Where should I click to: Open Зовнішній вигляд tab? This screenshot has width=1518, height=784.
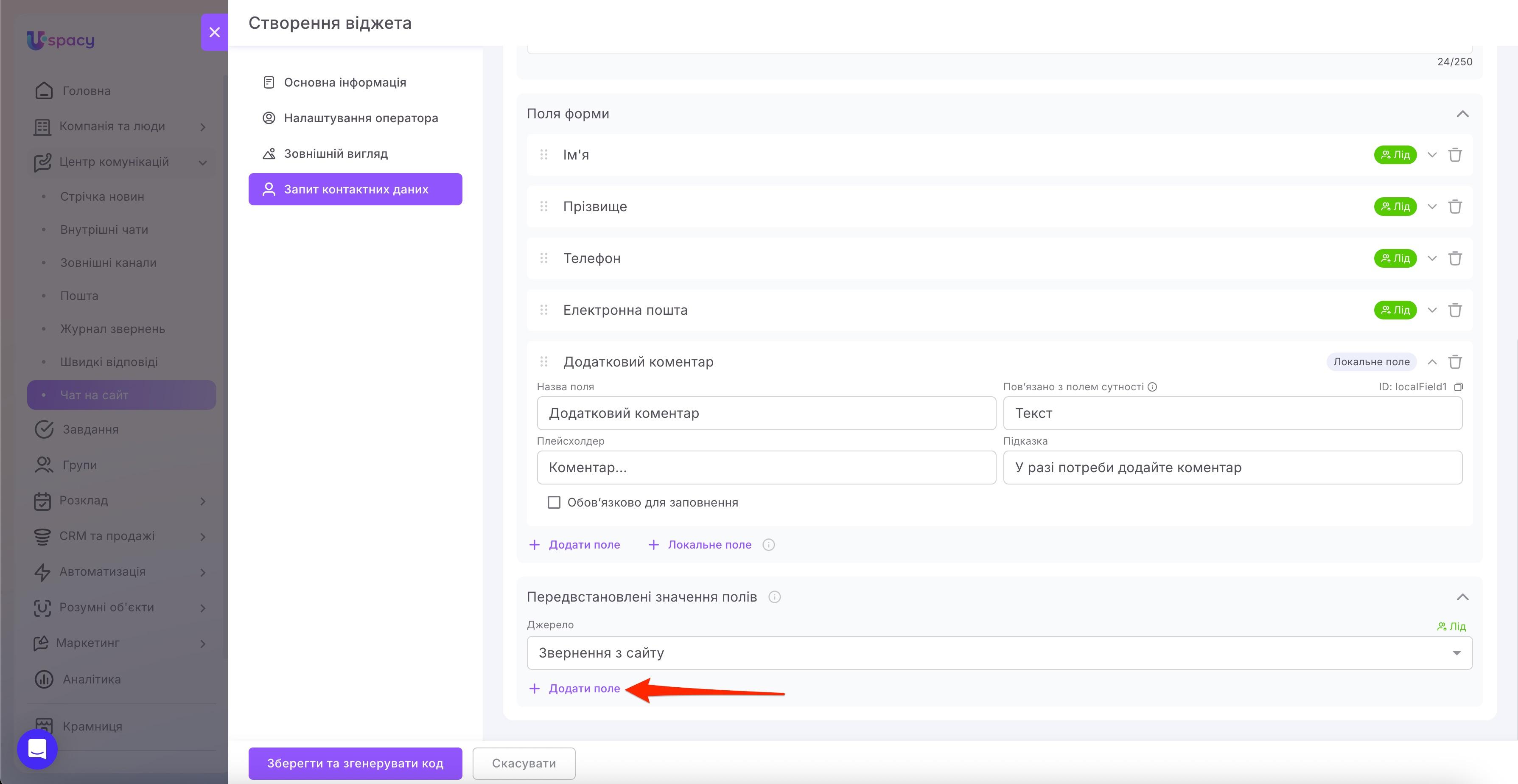(x=355, y=154)
